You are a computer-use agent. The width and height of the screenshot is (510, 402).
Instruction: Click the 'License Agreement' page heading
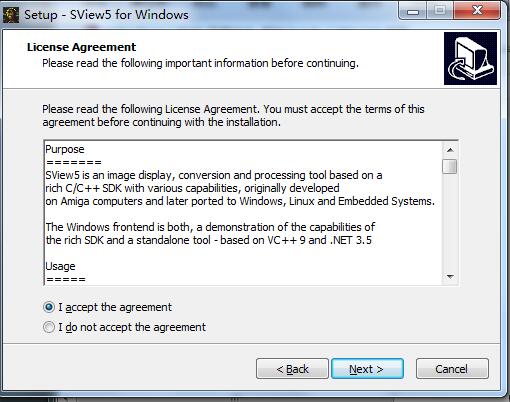point(81,47)
